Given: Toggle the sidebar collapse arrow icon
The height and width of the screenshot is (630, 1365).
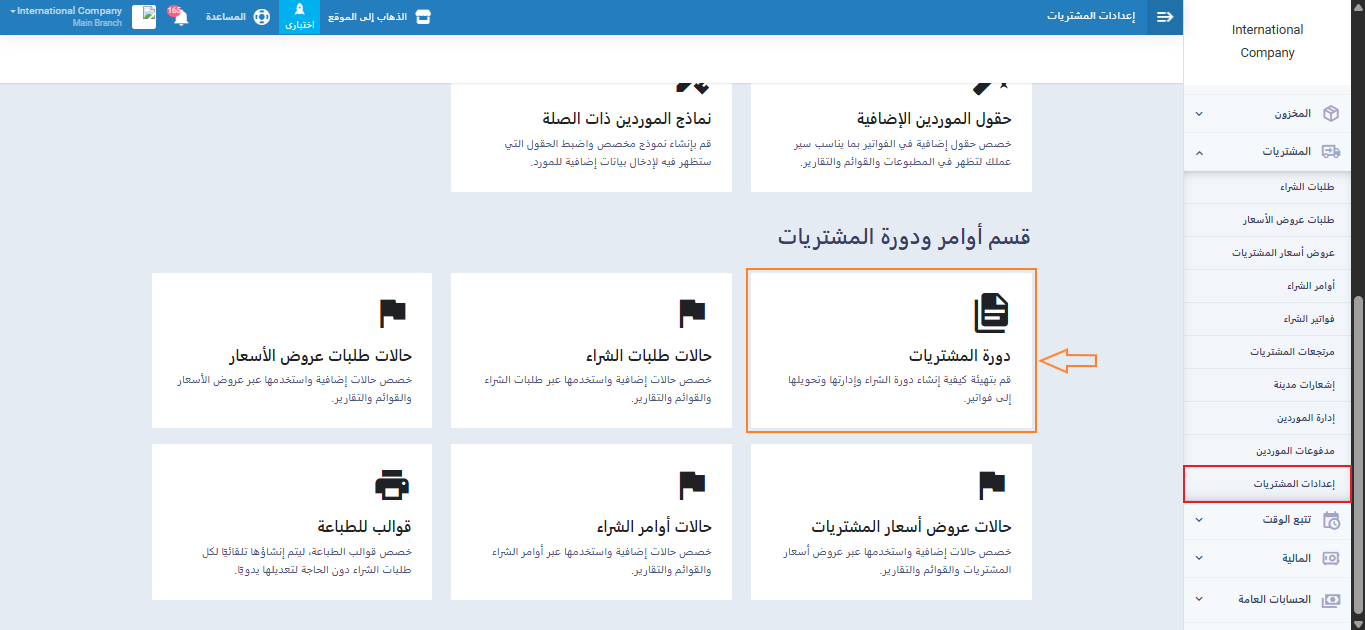Looking at the screenshot, I should 1165,17.
